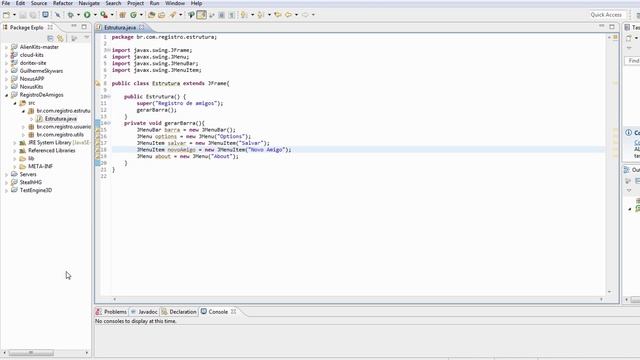Expand the Servers project node
Image resolution: width=640 pixels, height=360 pixels.
tap(7, 175)
